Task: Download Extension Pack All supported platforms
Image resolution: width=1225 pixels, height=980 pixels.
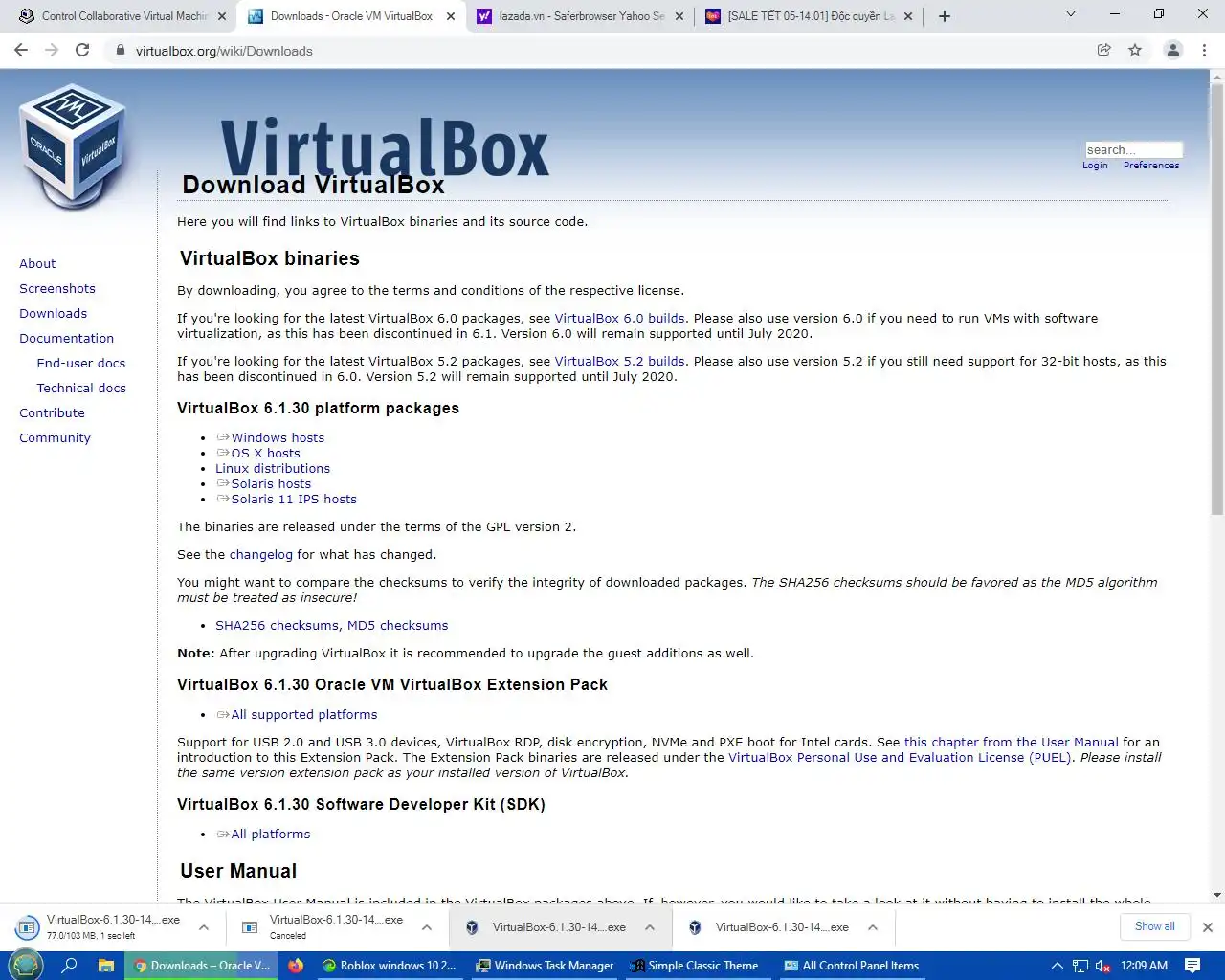Action: click(x=304, y=715)
